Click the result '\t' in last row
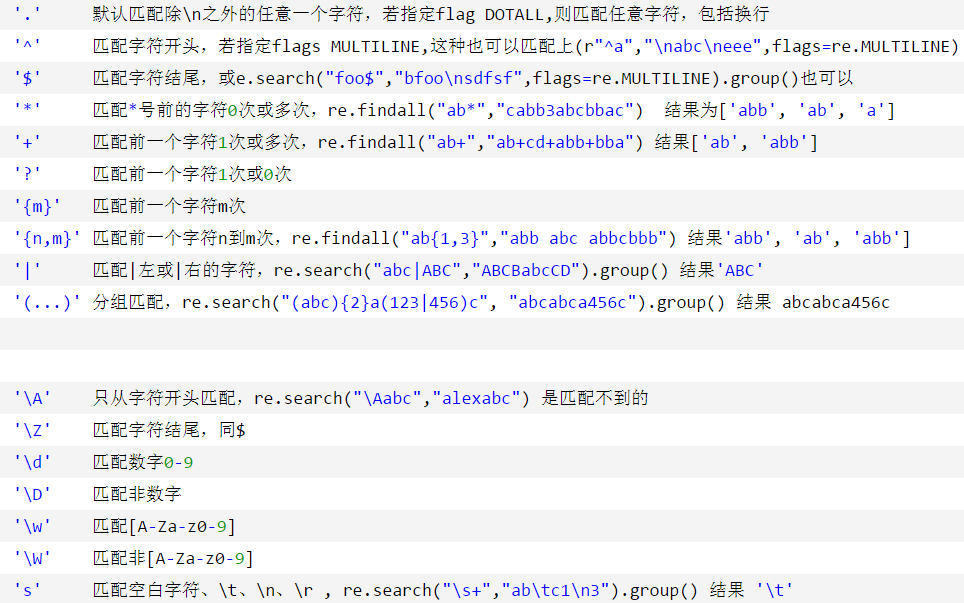Image resolution: width=964 pixels, height=603 pixels. click(775, 589)
